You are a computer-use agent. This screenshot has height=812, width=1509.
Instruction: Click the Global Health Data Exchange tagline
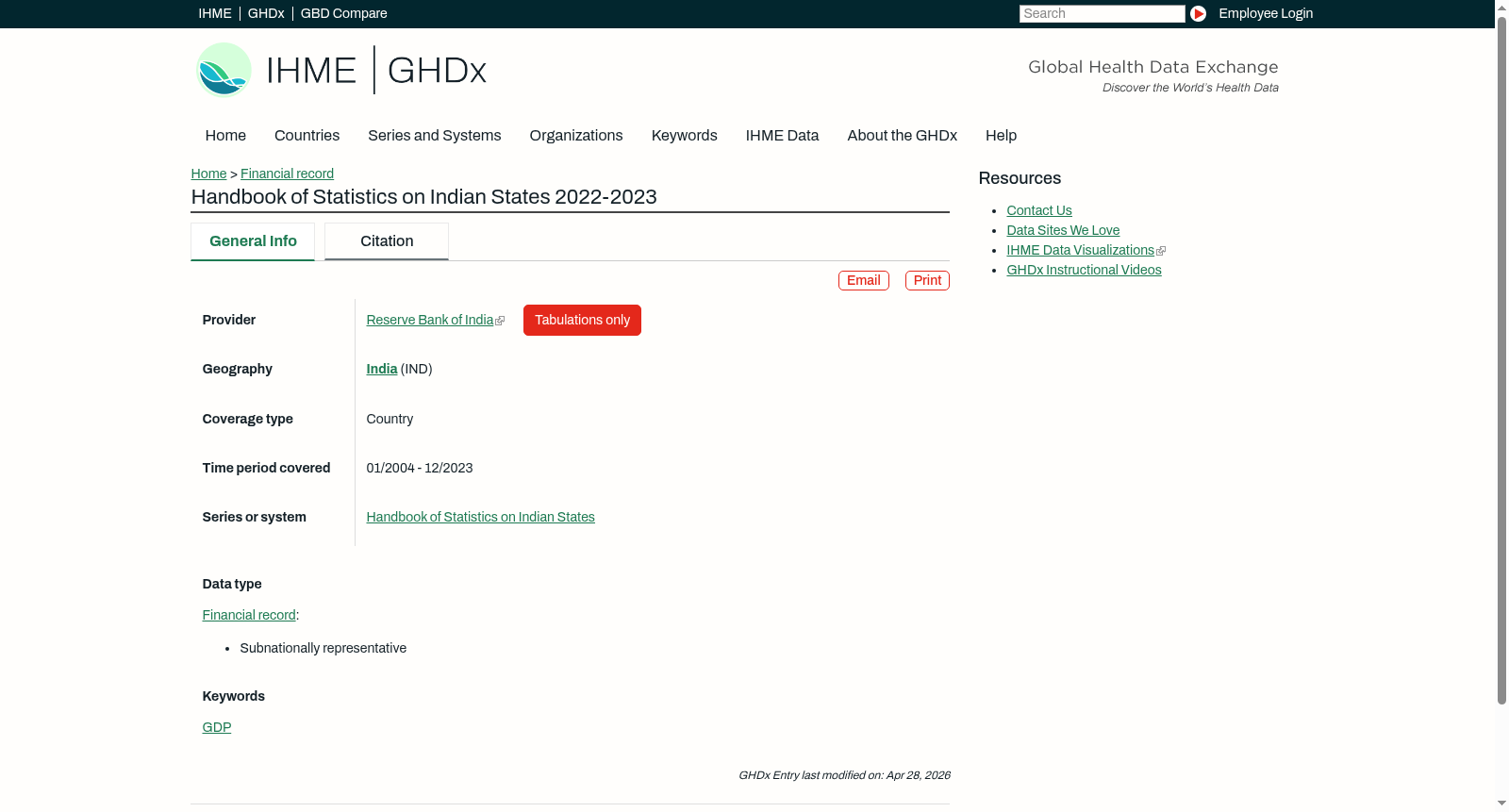[x=1152, y=67]
